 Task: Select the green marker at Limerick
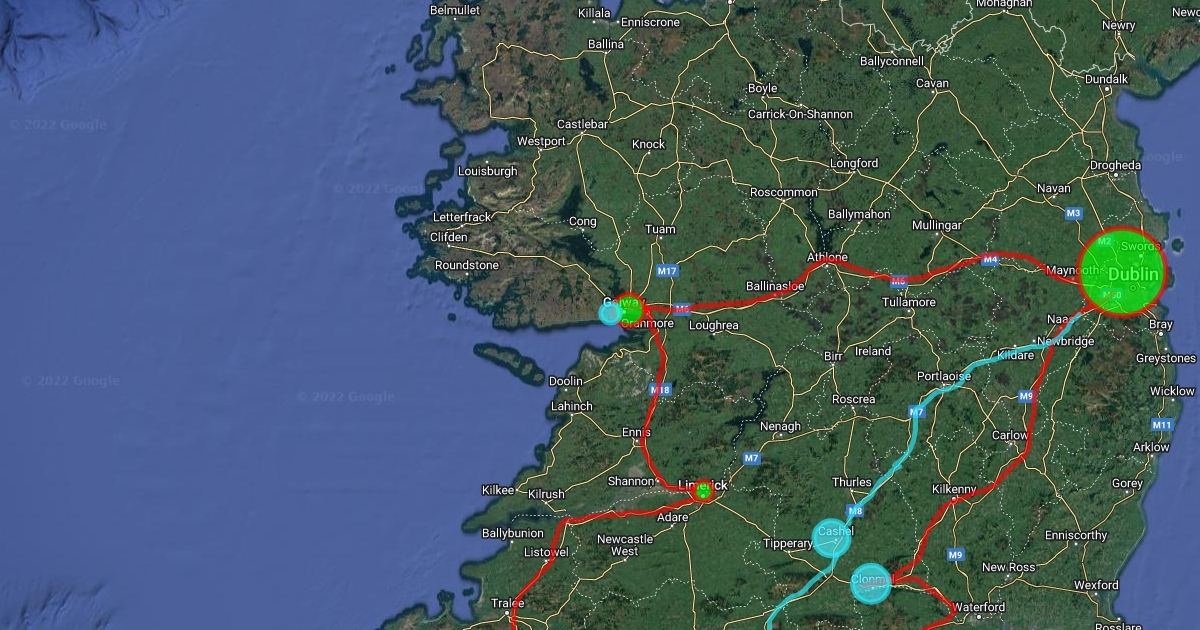tap(703, 490)
